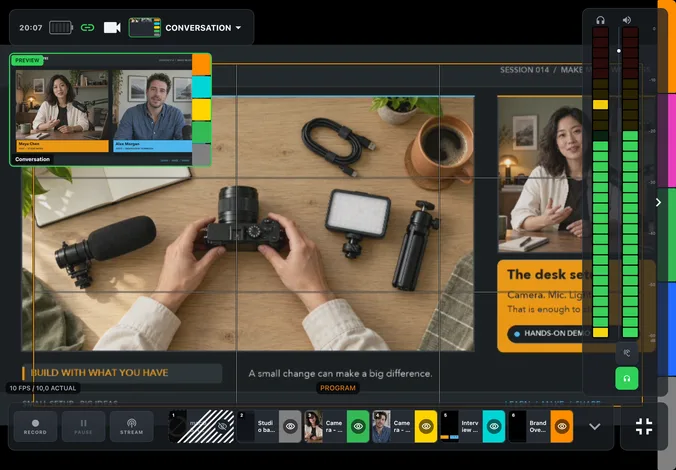Image resolution: width=676 pixels, height=470 pixels.
Task: Click the 10 FPS / 10,0 ACTUAL readout
Action: click(x=43, y=388)
